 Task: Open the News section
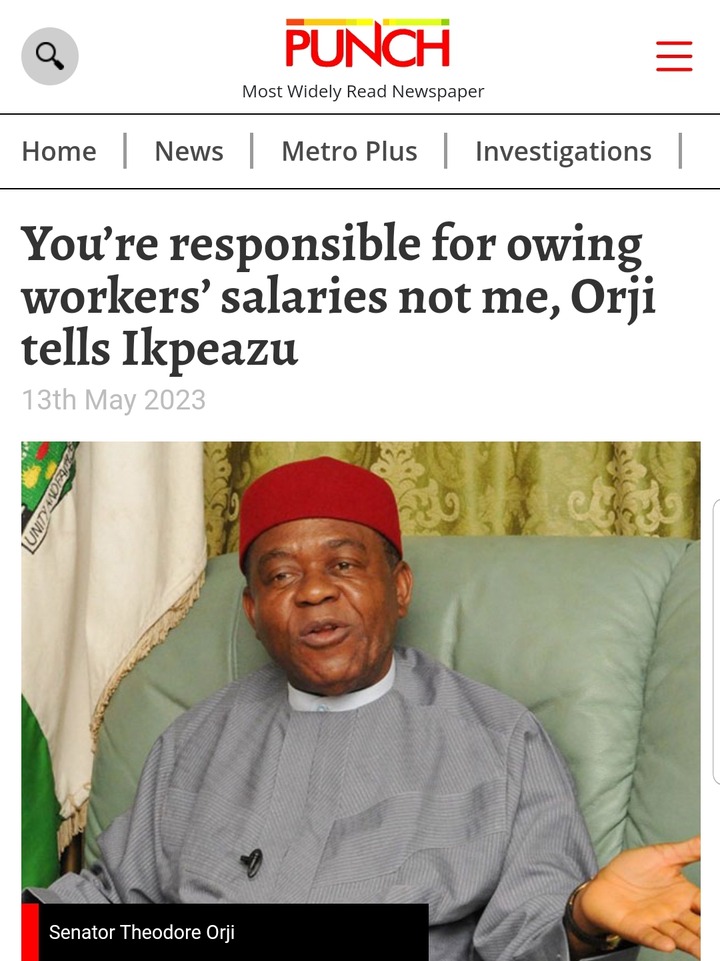pos(189,151)
